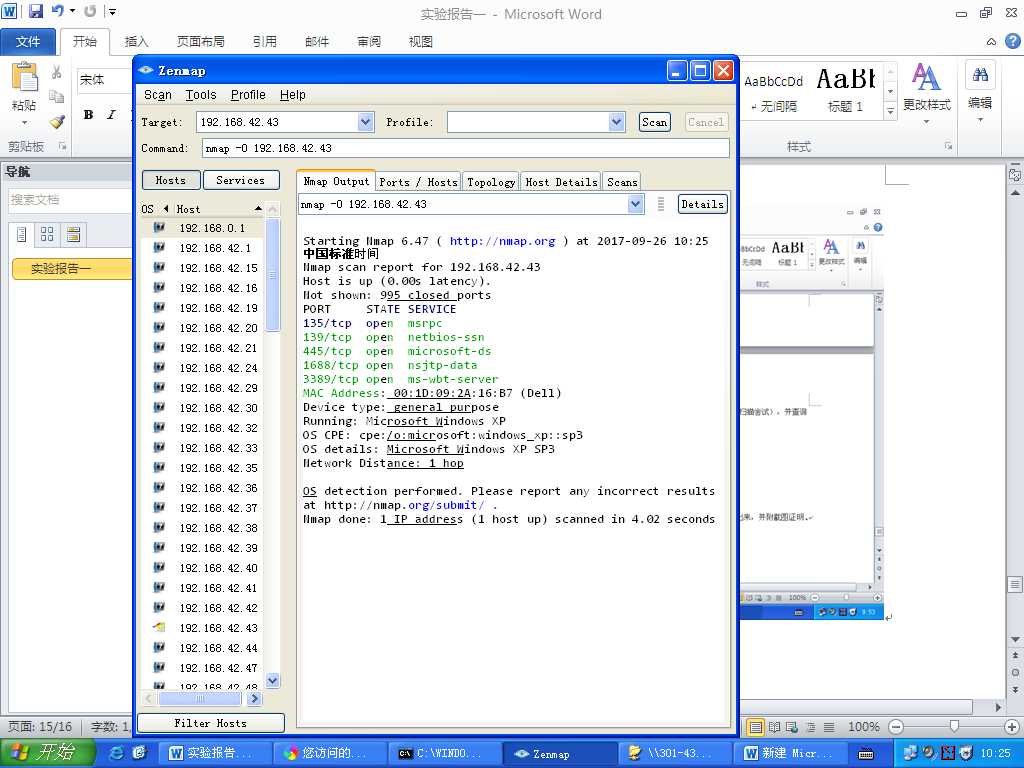Screen dimensions: 1024x768
Task: Expand the Target address dropdown
Action: point(366,121)
